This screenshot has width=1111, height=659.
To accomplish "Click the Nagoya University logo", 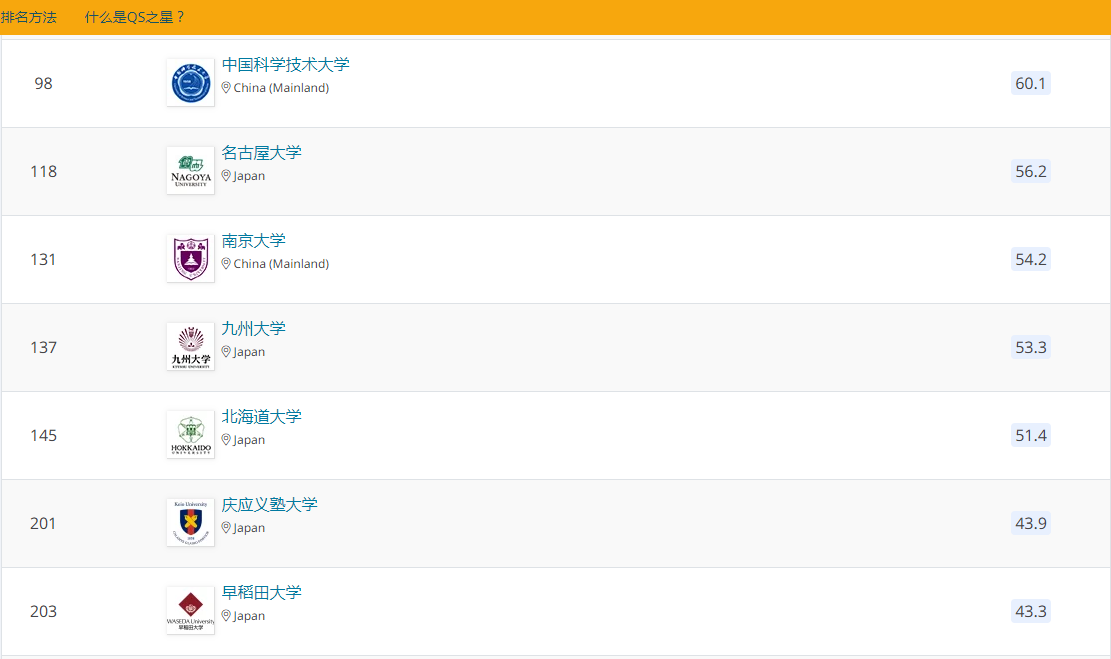I will pos(191,171).
